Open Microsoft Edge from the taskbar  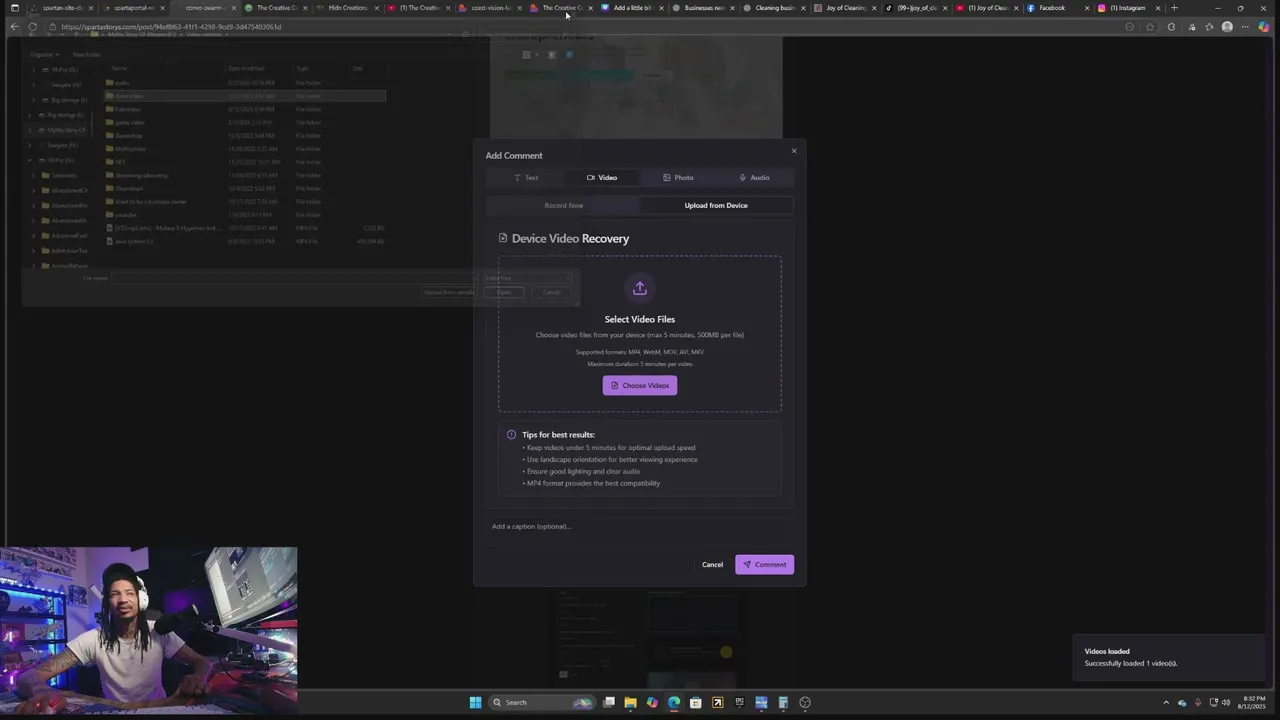[x=674, y=702]
